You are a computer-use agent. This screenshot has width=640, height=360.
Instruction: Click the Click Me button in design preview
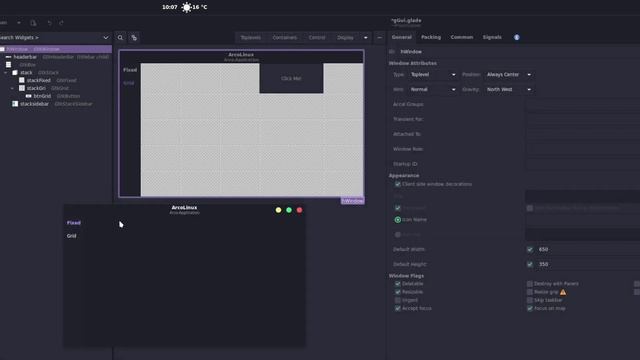[291, 78]
